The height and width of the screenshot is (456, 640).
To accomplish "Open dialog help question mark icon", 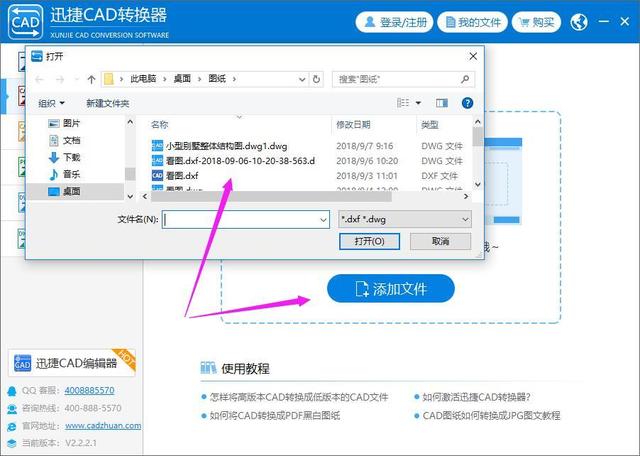I will (x=467, y=103).
